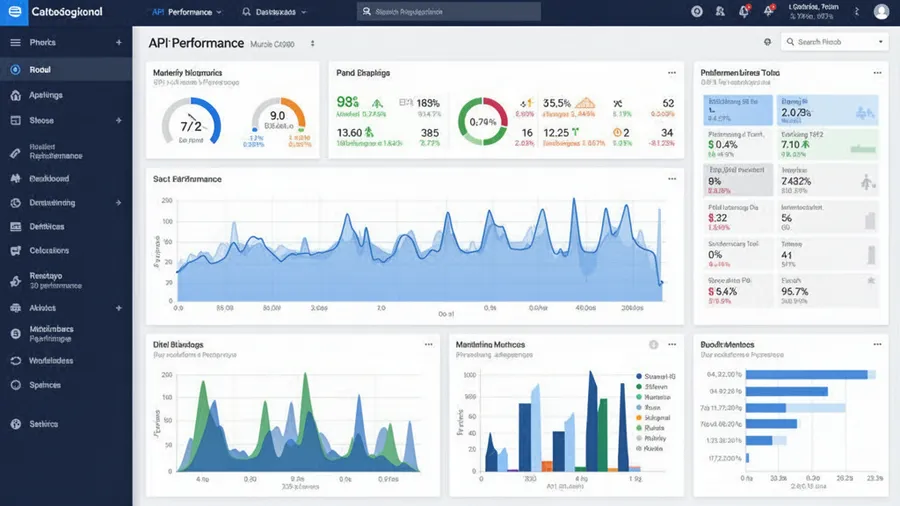Click the Search Fhoob input field
Viewport: 900px width, 506px height.
tap(833, 42)
